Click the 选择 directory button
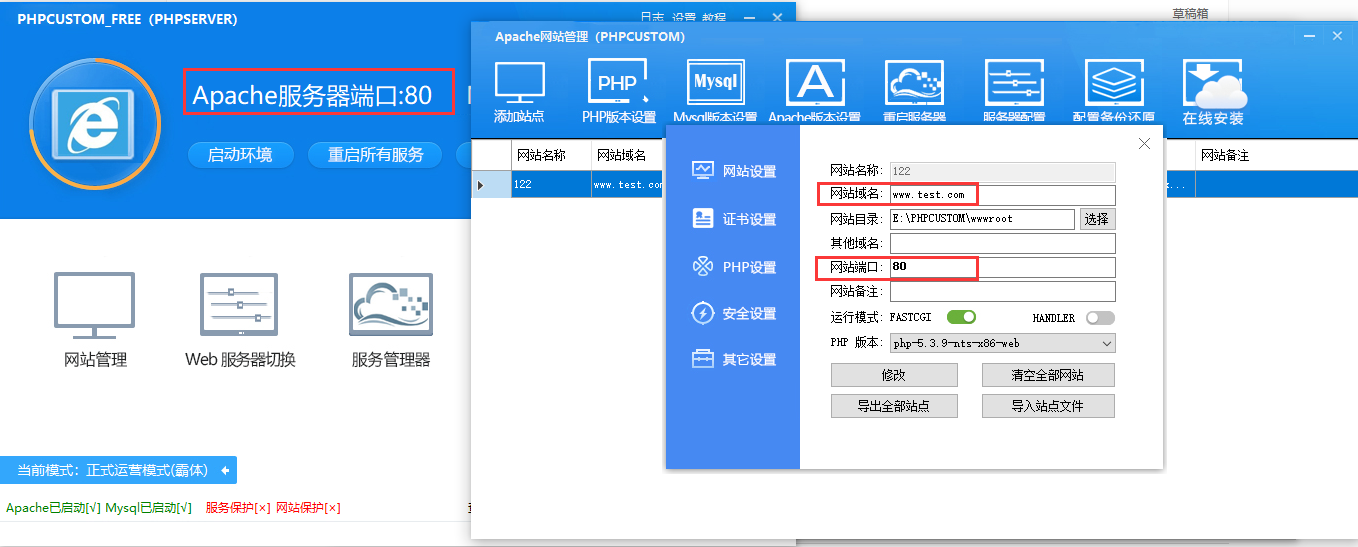1358x547 pixels. pos(1097,219)
